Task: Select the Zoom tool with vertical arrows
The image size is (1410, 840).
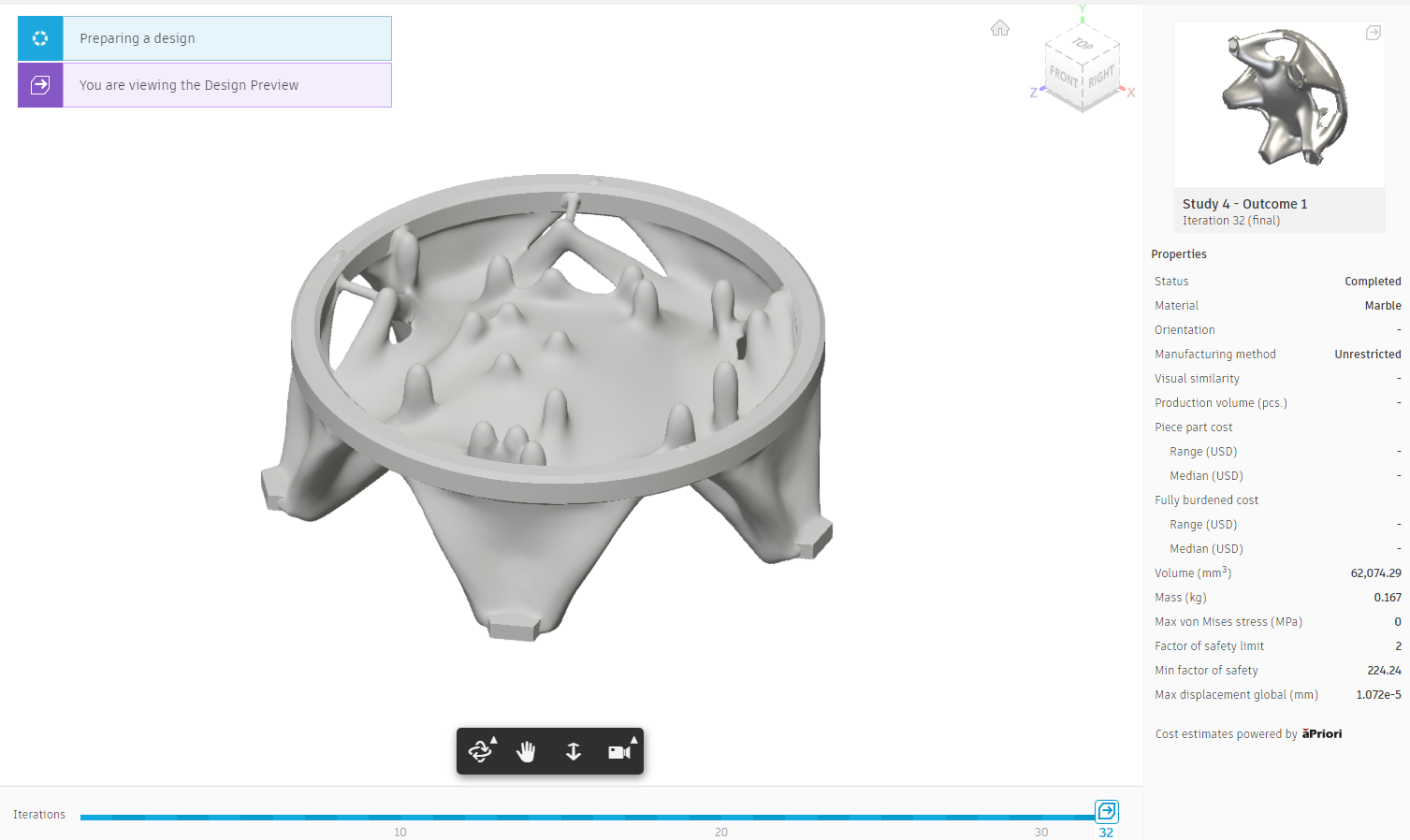Action: pos(574,751)
